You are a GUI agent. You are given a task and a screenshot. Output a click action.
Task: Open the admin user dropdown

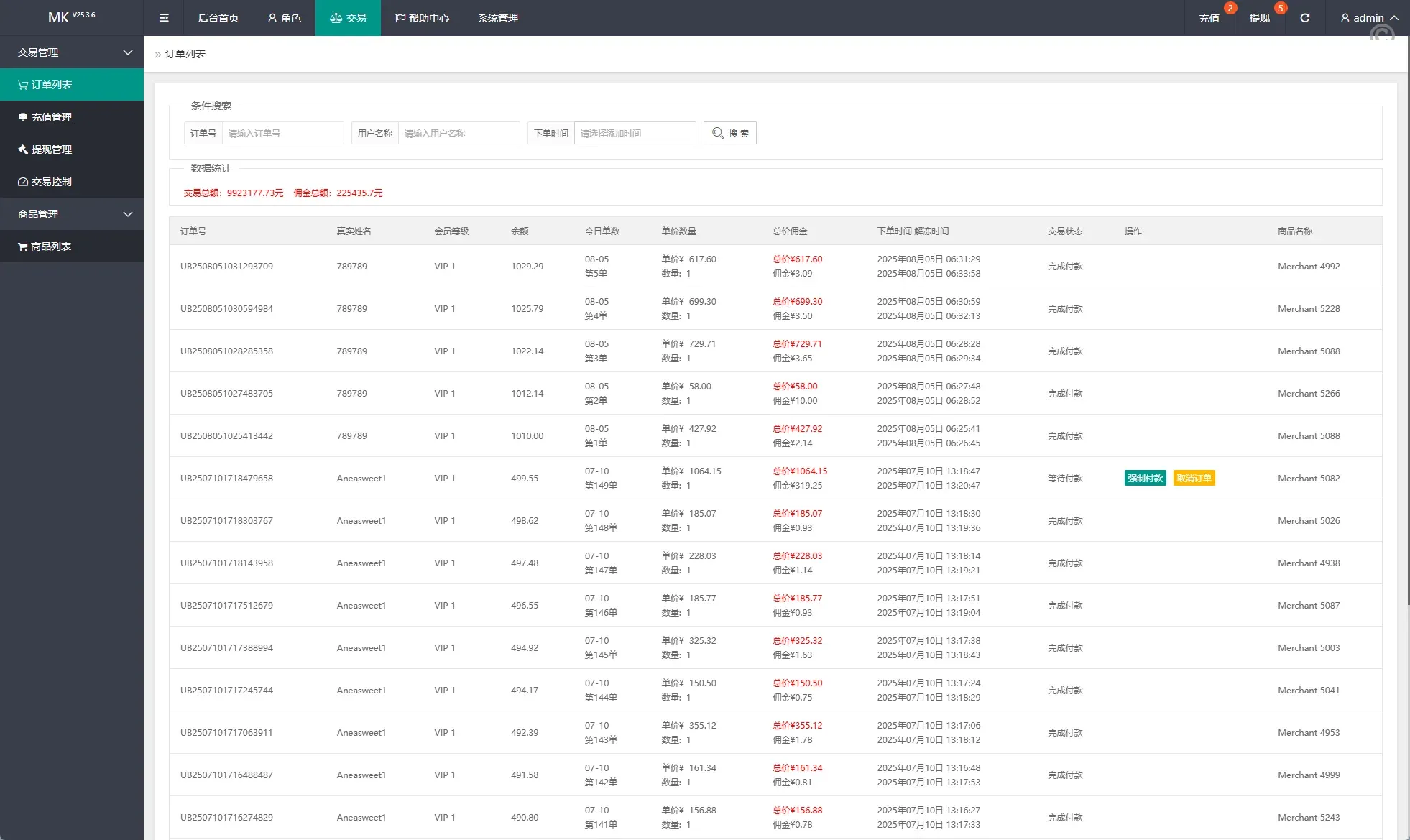pyautogui.click(x=1368, y=18)
